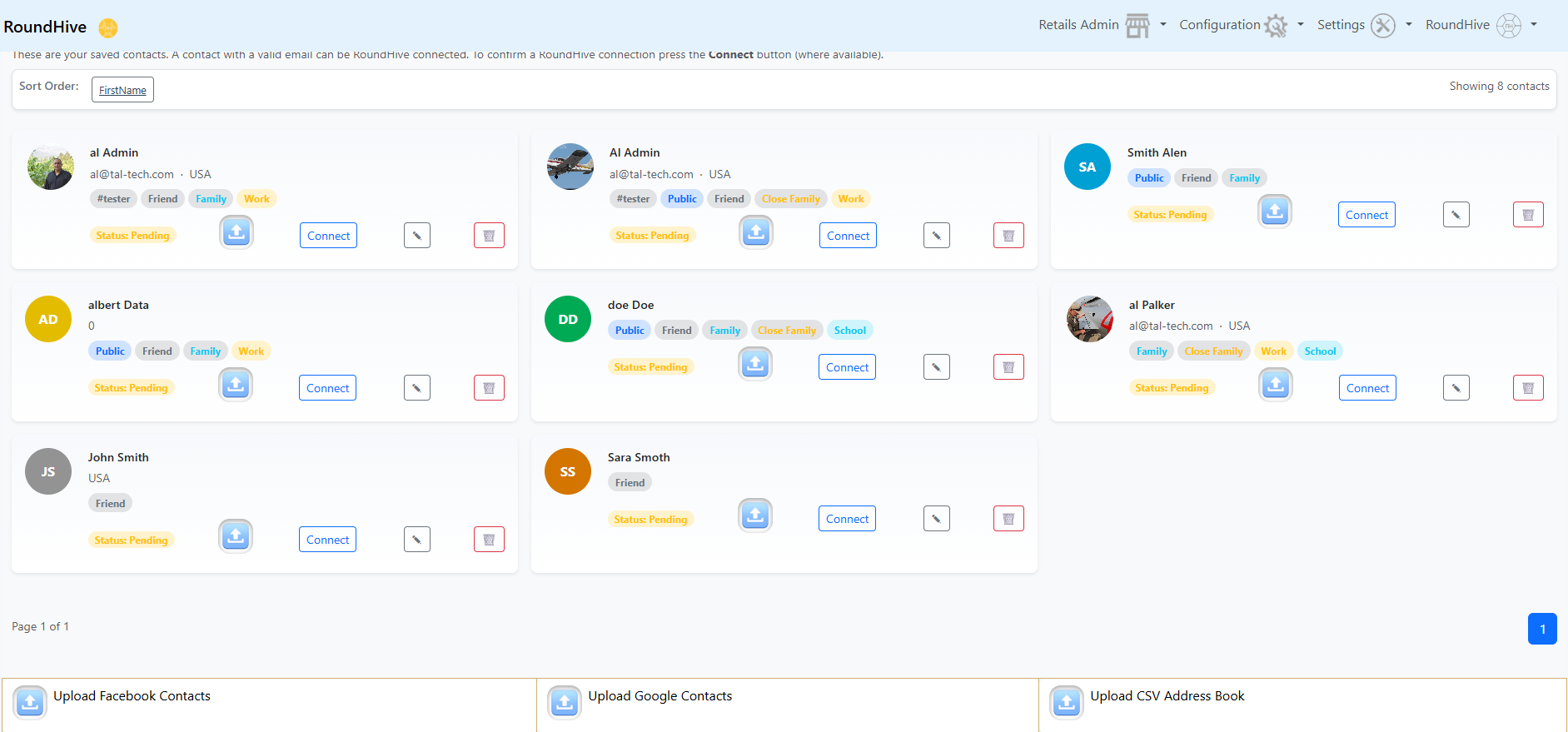The width and height of the screenshot is (1568, 732).
Task: Click the upload icon on al Admin's card
Action: pos(236,232)
